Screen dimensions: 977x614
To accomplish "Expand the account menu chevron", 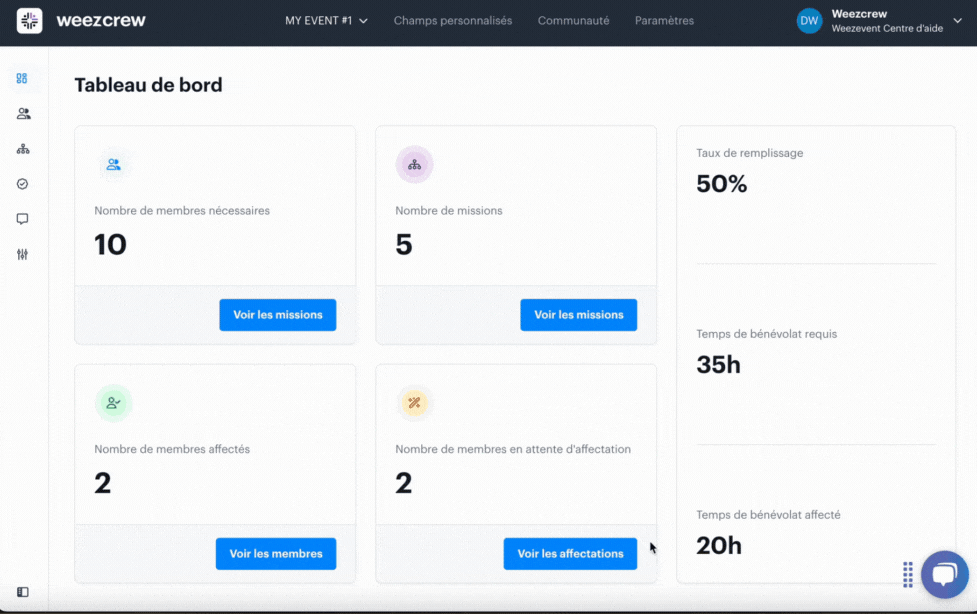I will tap(958, 21).
